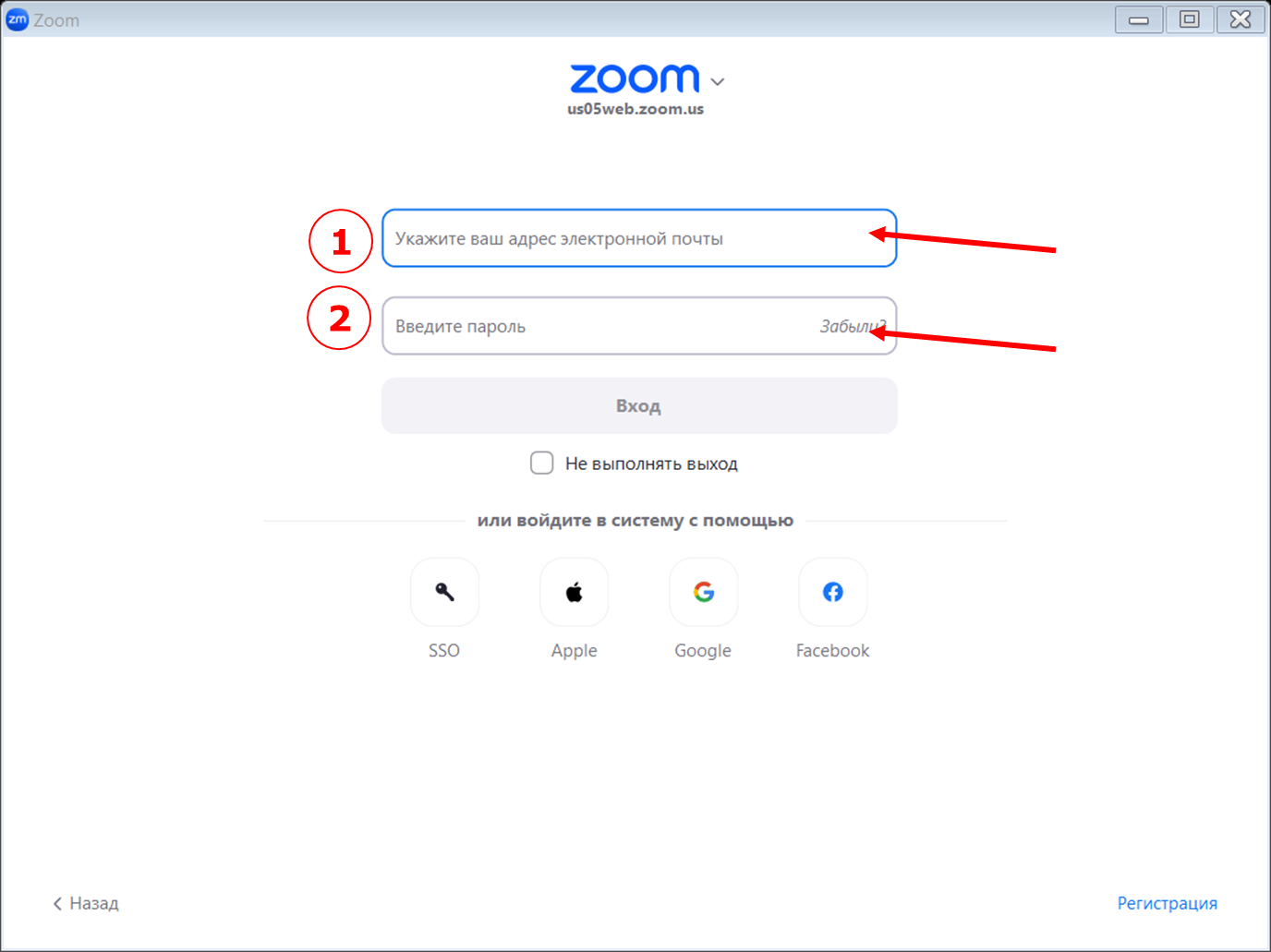The image size is (1271, 952).
Task: Focus the email address input field
Action: point(639,238)
